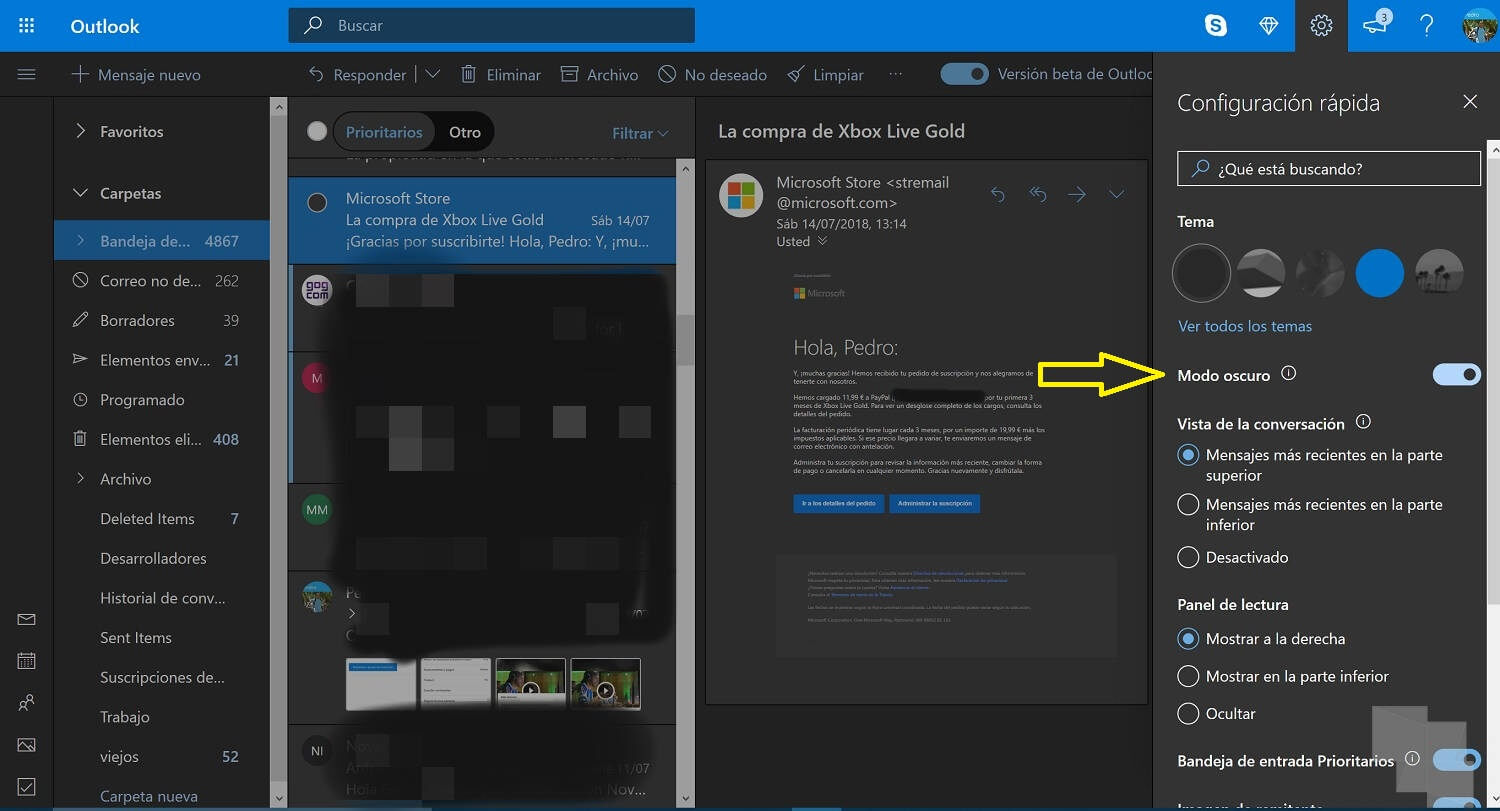Click the Reply arrow in message header
Viewport: 1500px width, 811px height.
(997, 195)
